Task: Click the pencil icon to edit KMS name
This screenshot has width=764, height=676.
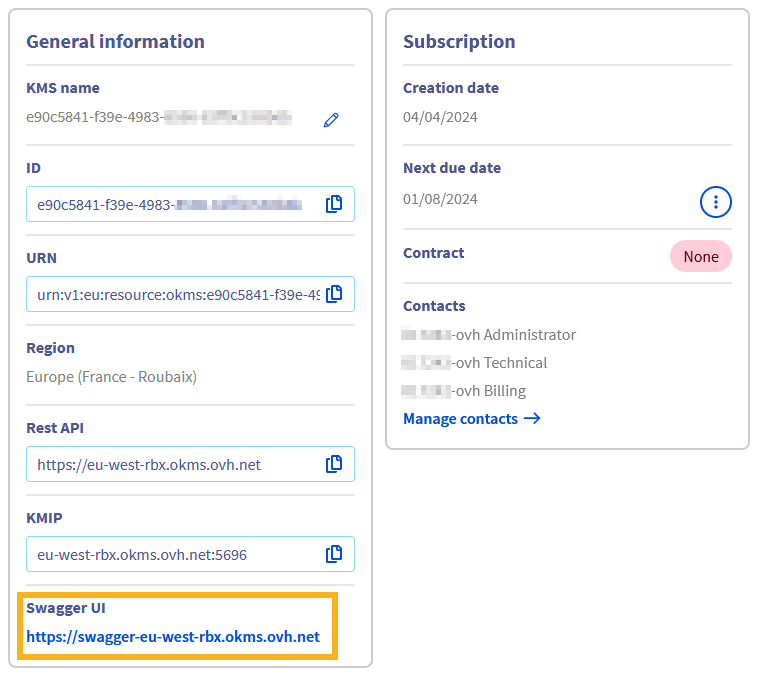Action: [331, 120]
